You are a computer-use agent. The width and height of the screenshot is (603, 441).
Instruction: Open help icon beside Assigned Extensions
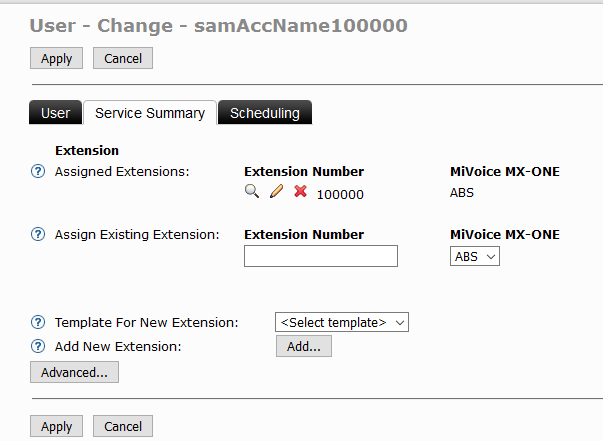pos(38,172)
